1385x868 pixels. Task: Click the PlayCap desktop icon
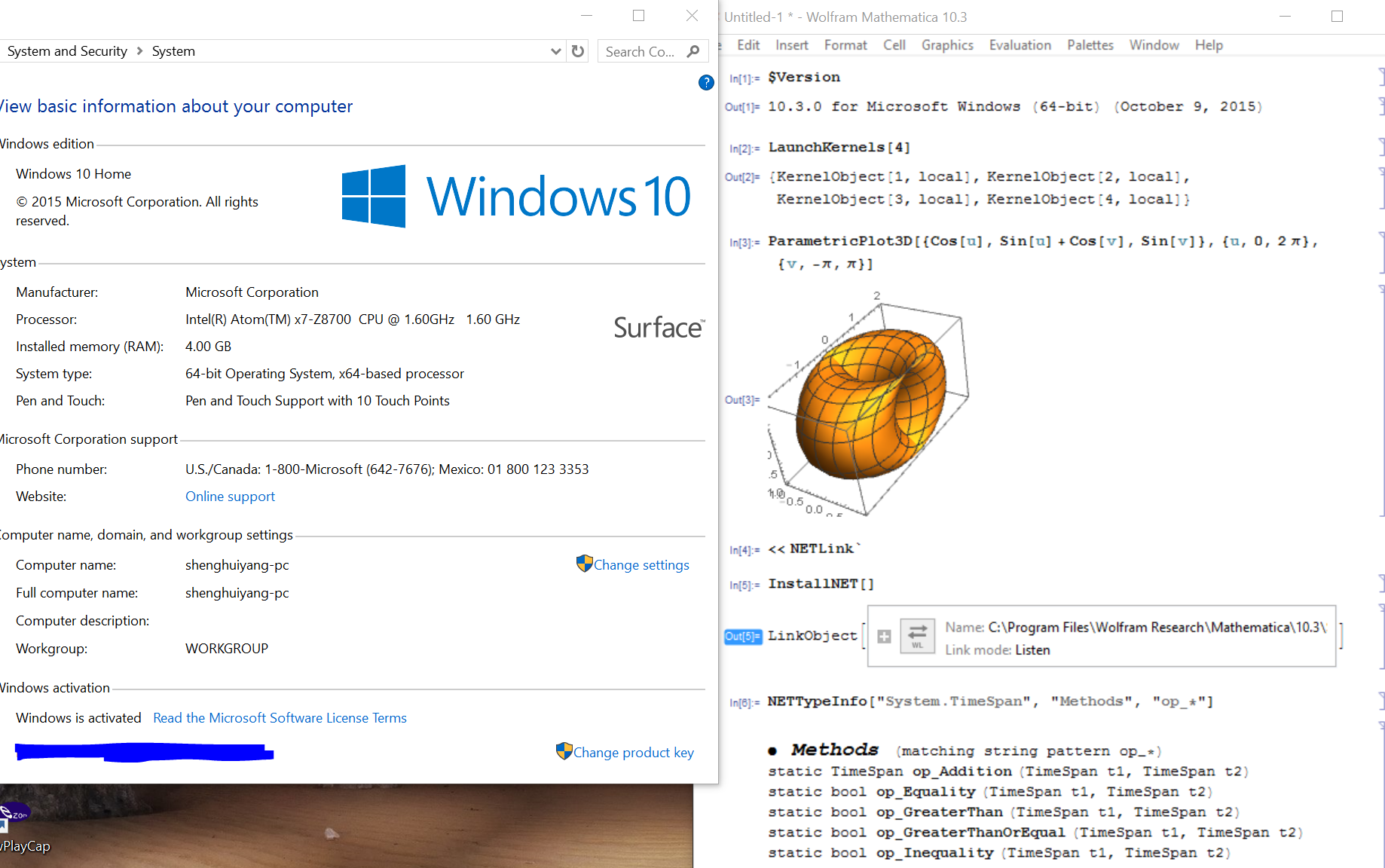coord(23,829)
